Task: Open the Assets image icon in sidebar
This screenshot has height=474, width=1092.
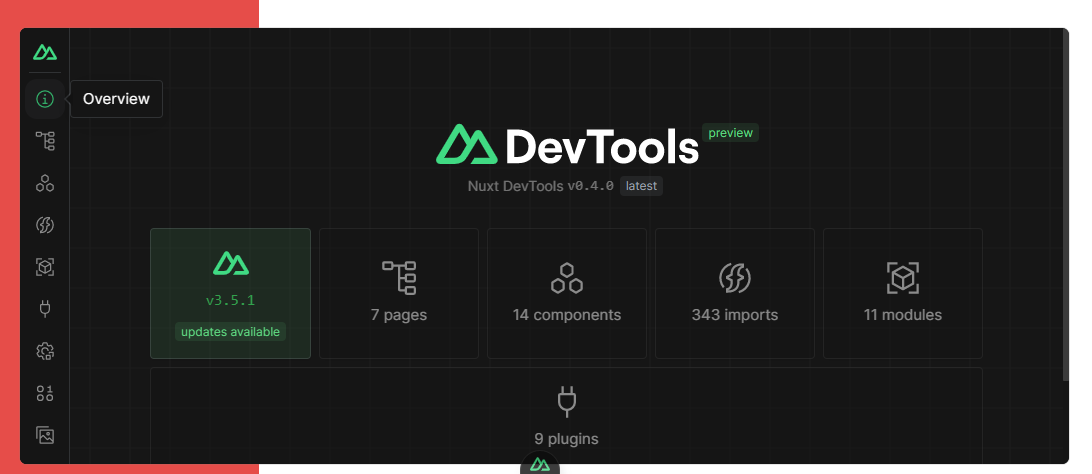Action: [x=45, y=436]
